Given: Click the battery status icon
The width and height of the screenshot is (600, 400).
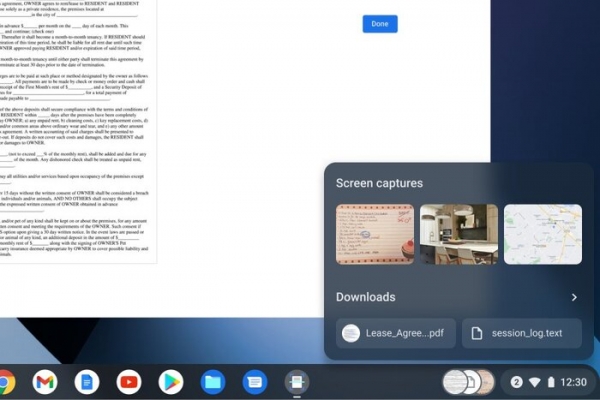Looking at the screenshot, I should (550, 382).
